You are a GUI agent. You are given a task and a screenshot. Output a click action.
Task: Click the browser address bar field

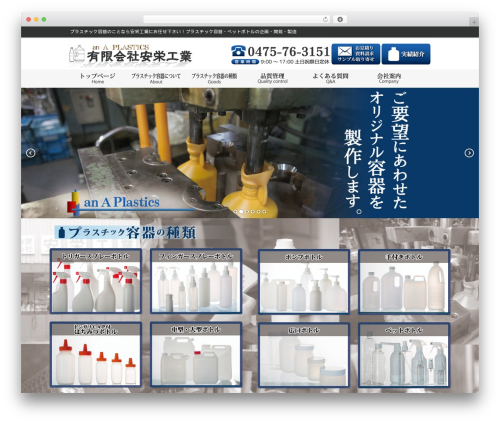[237, 19]
